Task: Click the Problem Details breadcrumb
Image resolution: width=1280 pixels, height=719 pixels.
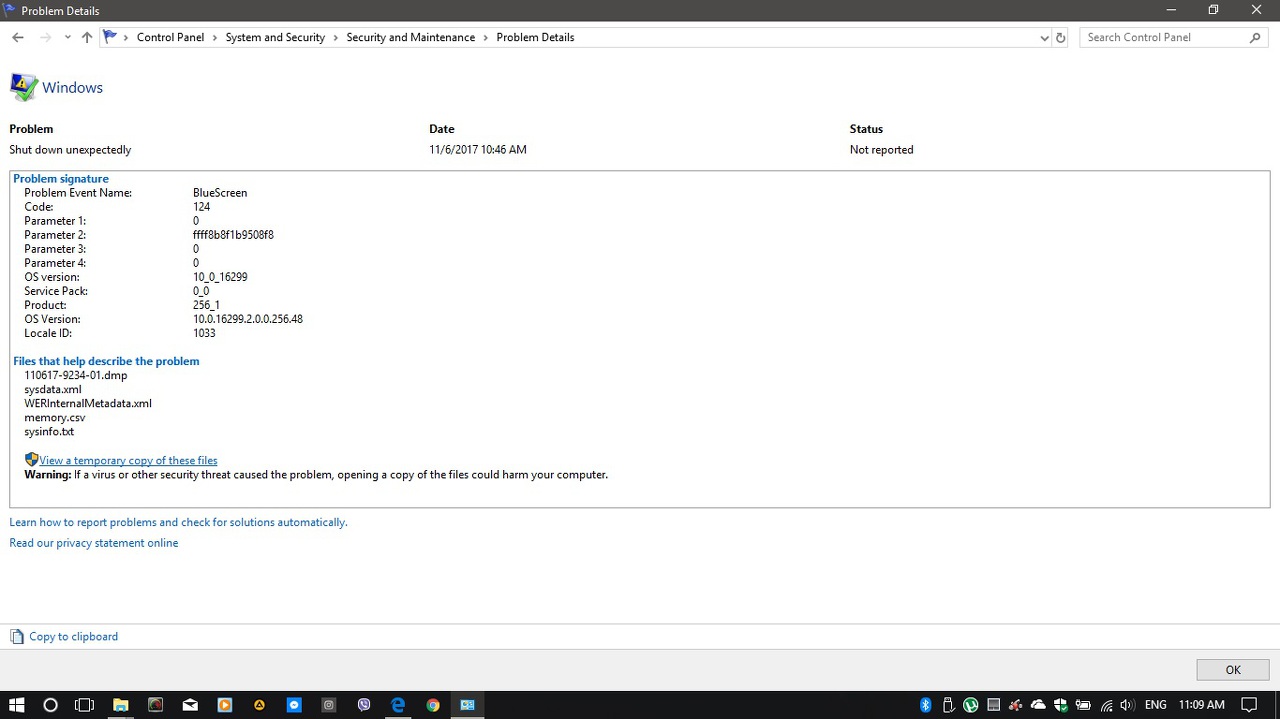Action: tap(535, 37)
